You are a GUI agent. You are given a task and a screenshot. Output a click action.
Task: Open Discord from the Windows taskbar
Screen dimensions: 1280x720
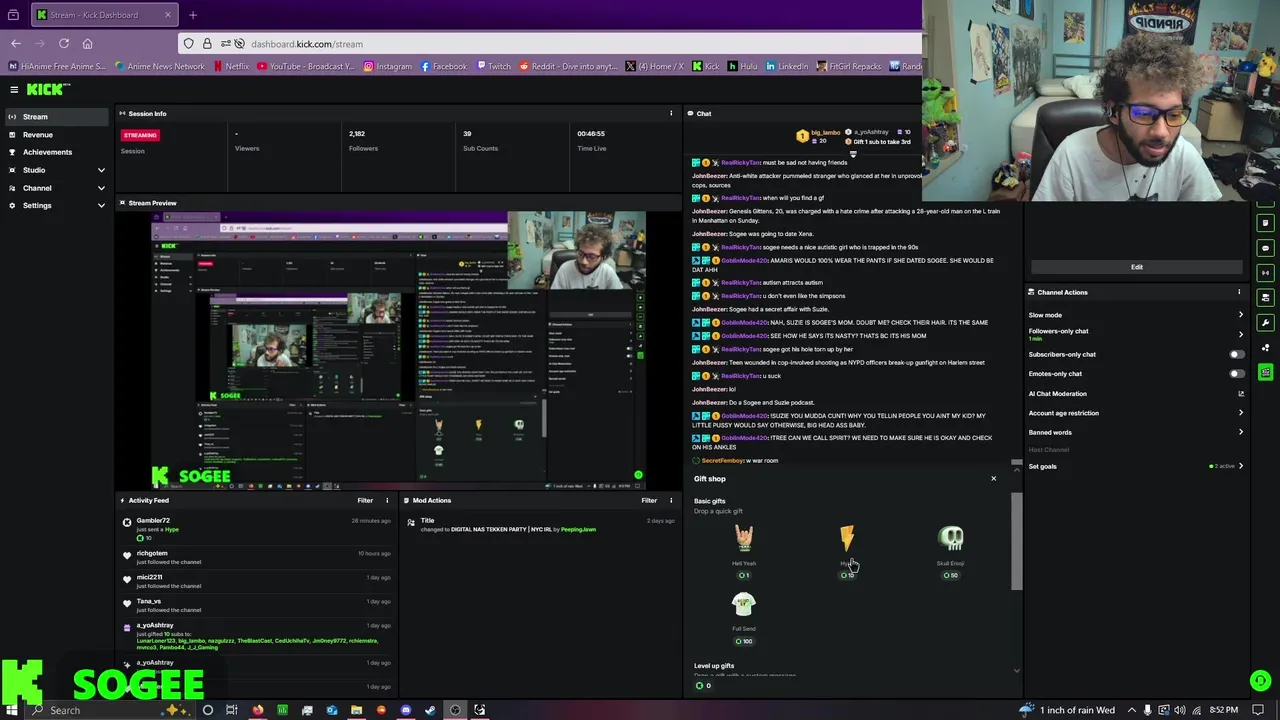click(405, 710)
